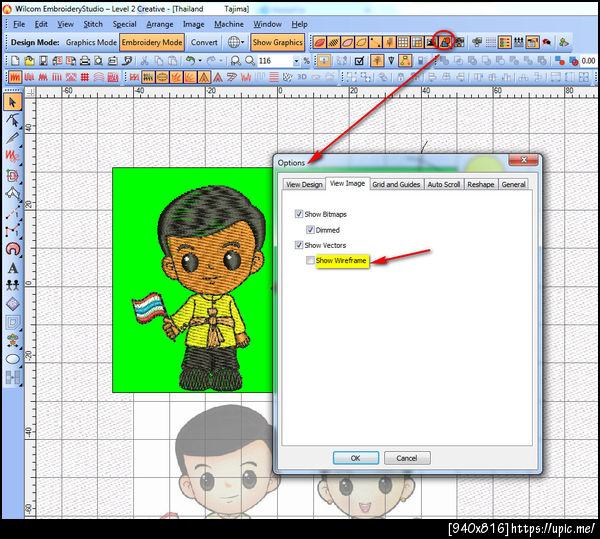This screenshot has height=539, width=600.
Task: Click the zoom factor field showing 116
Action: (x=275, y=61)
